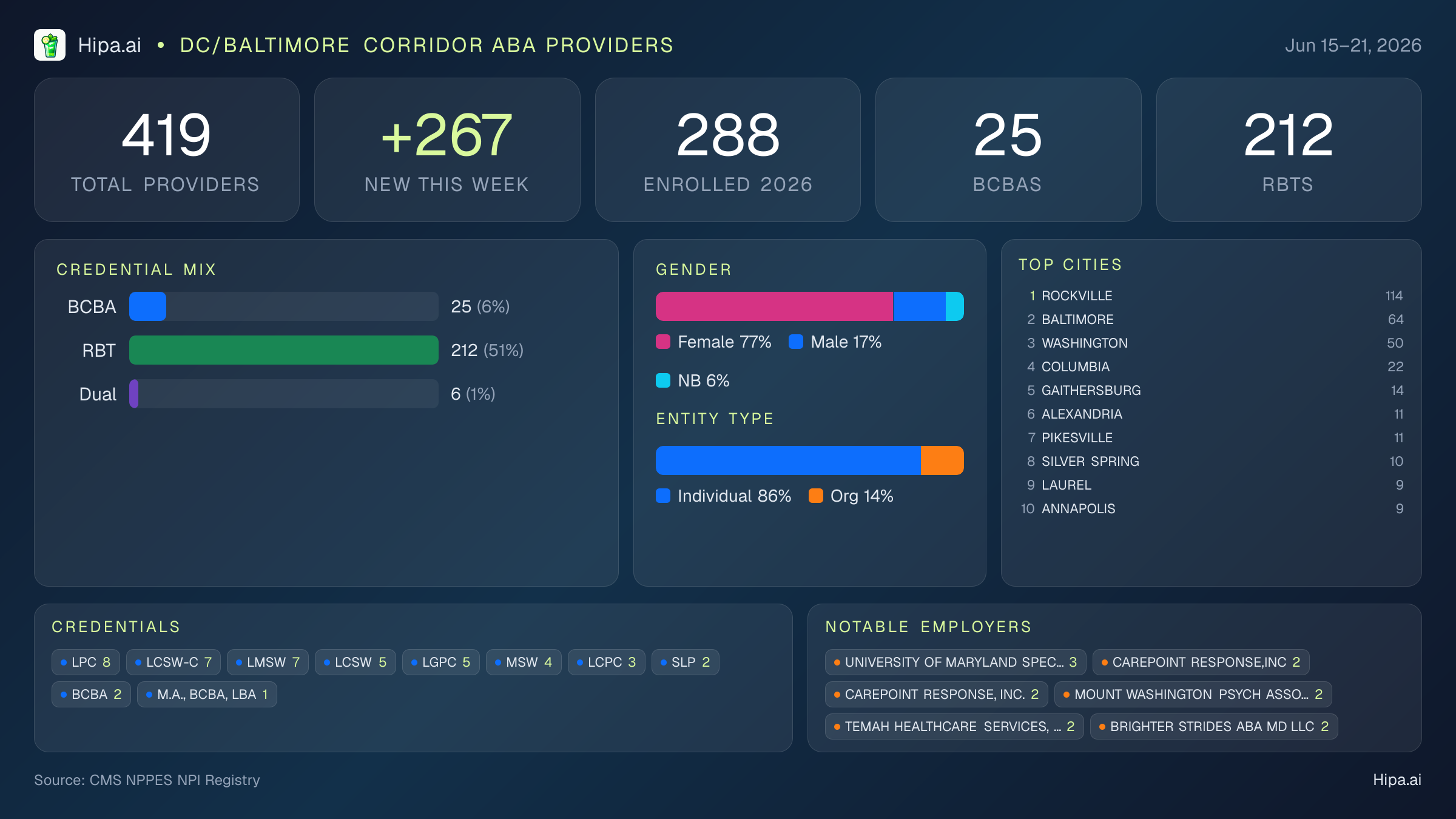Click the Notable Employers panel heading
This screenshot has width=1456, height=819.
[928, 627]
